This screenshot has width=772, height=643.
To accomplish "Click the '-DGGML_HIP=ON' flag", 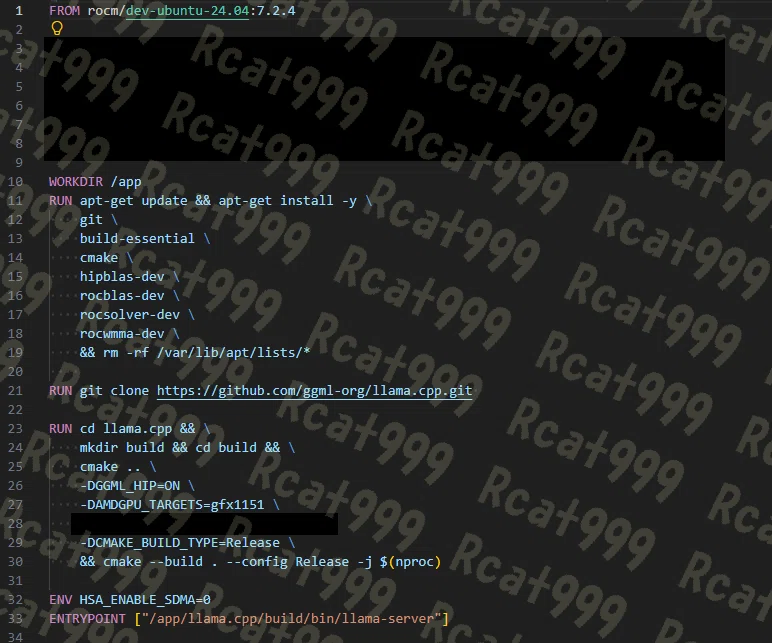I will (x=130, y=486).
